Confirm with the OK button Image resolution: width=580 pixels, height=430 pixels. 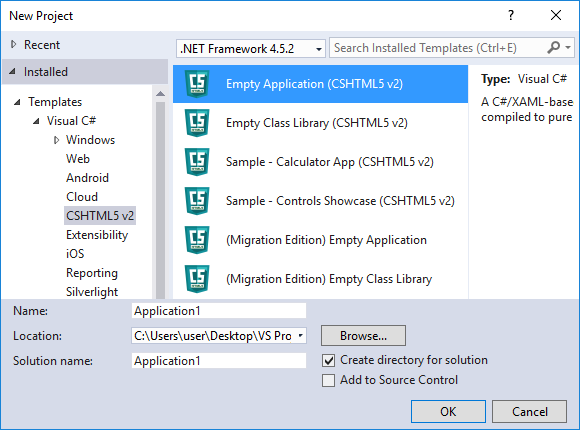(x=448, y=411)
